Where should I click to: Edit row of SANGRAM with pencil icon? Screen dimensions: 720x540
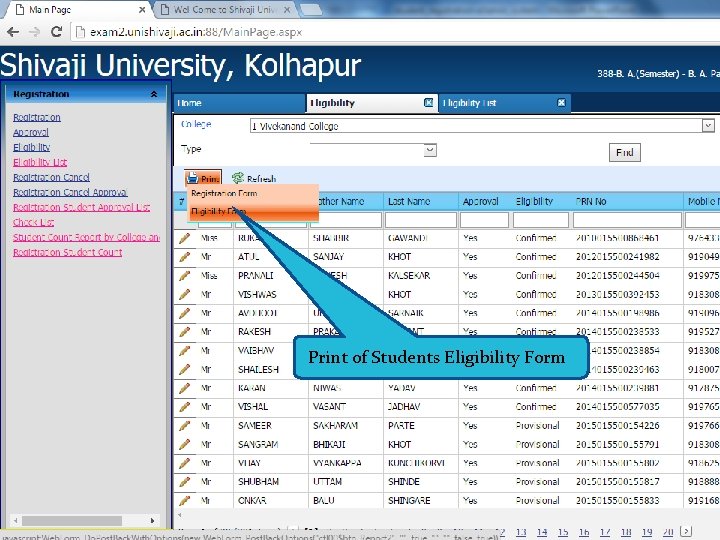[185, 444]
